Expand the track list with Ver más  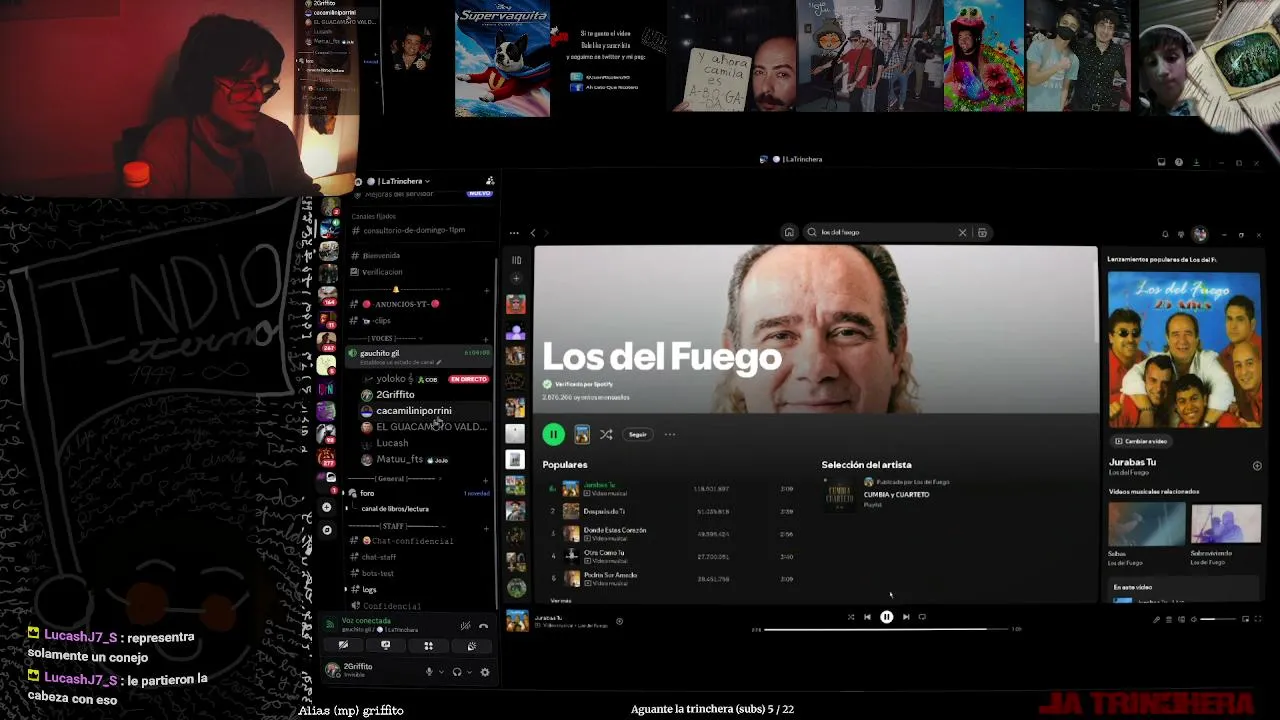point(561,600)
